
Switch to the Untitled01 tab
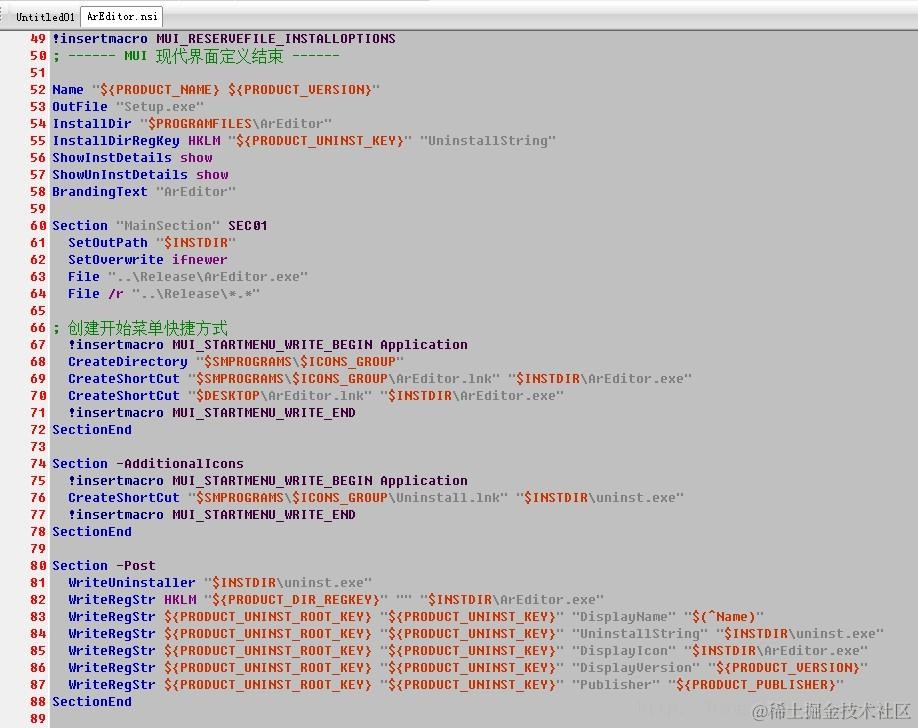pyautogui.click(x=44, y=16)
